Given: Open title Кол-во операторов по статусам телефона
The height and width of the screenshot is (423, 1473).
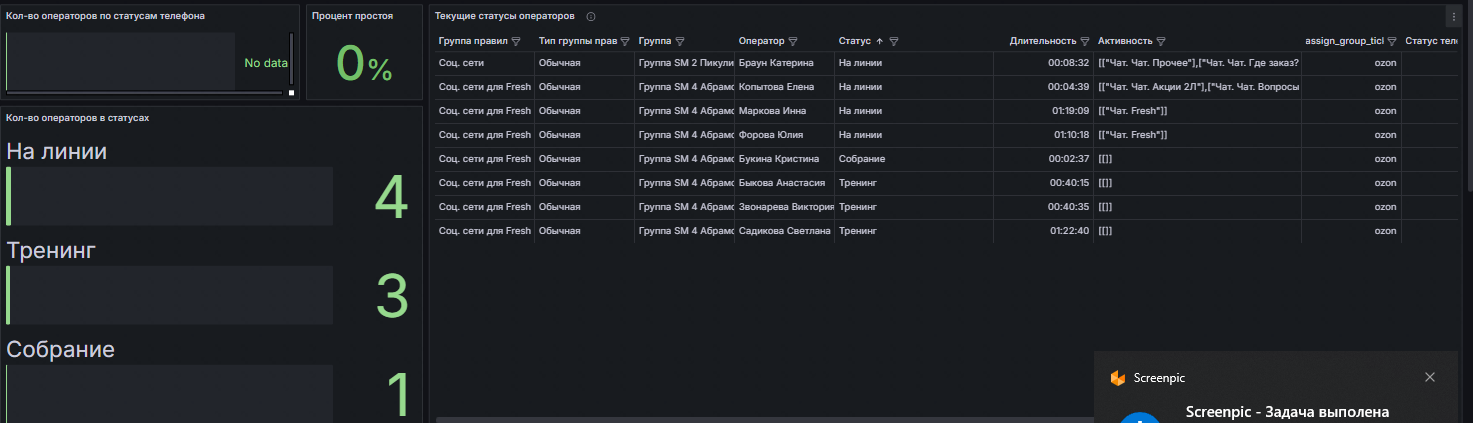Looking at the screenshot, I should tap(106, 17).
